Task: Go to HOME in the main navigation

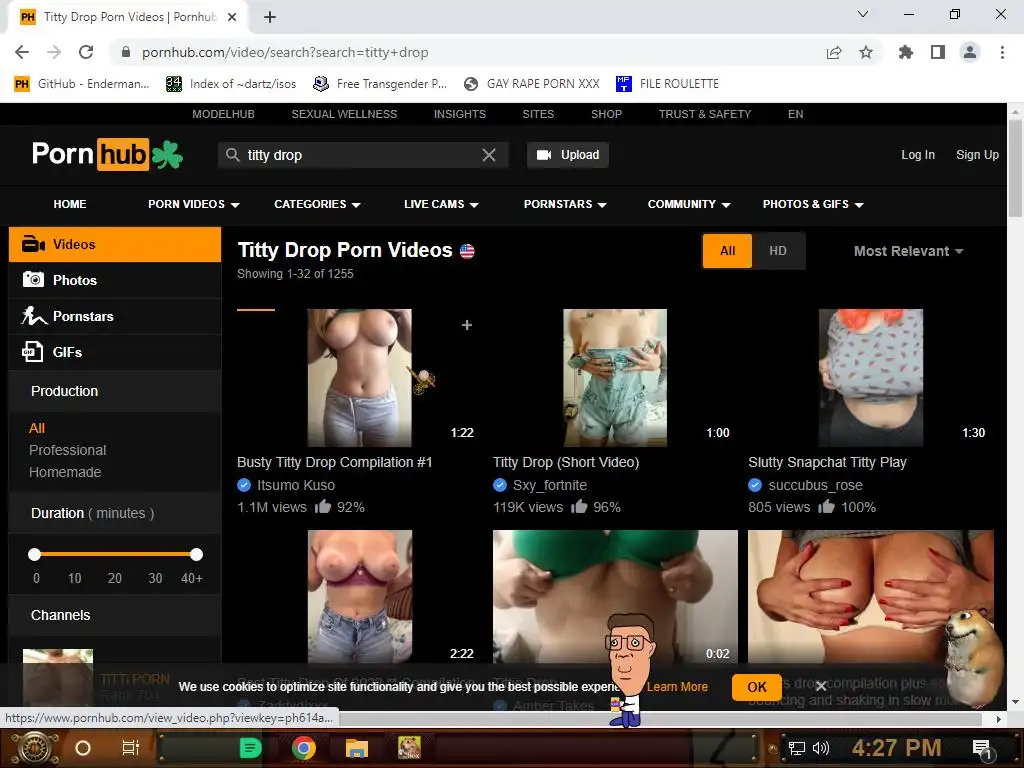Action: click(x=70, y=204)
